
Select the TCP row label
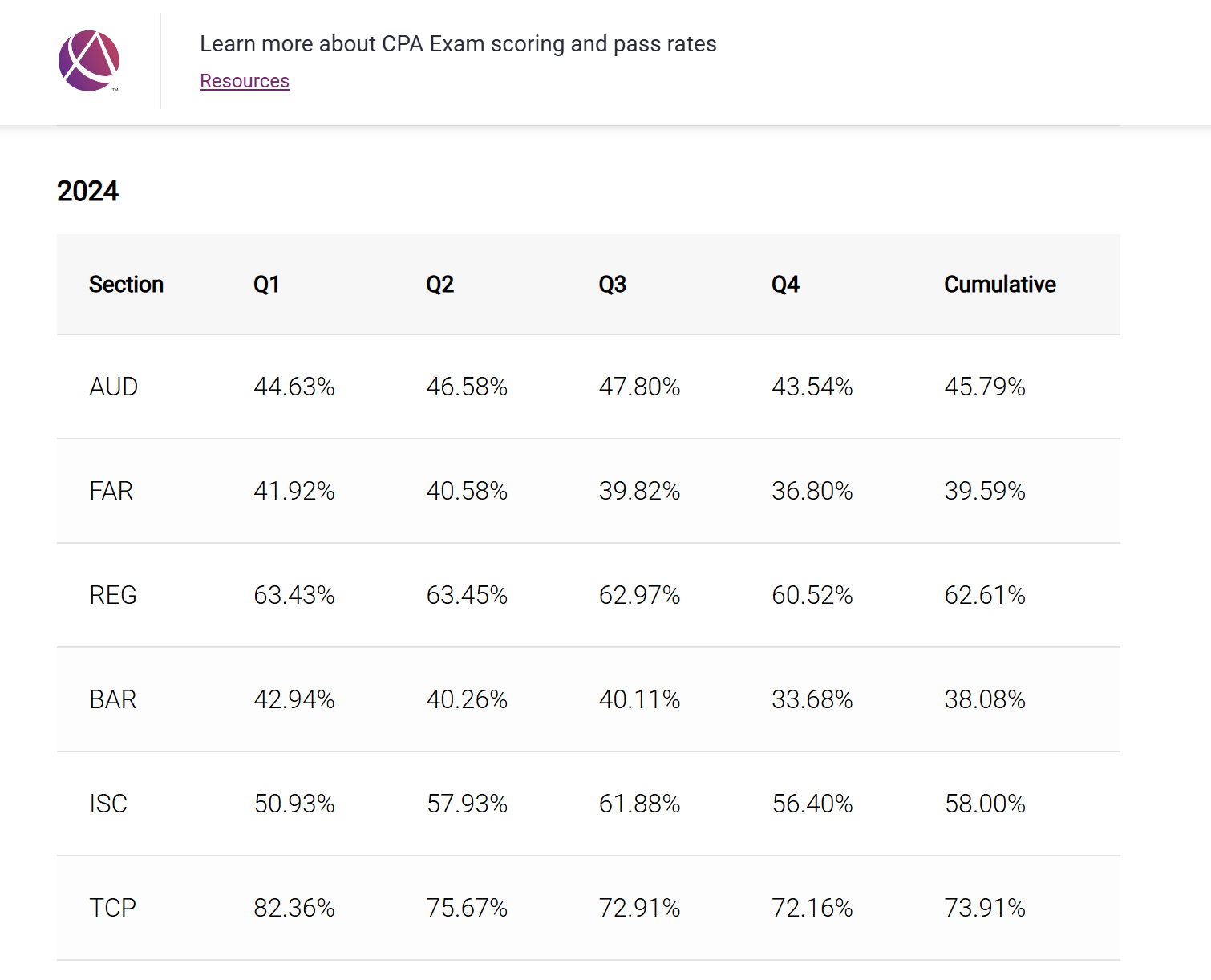(112, 908)
